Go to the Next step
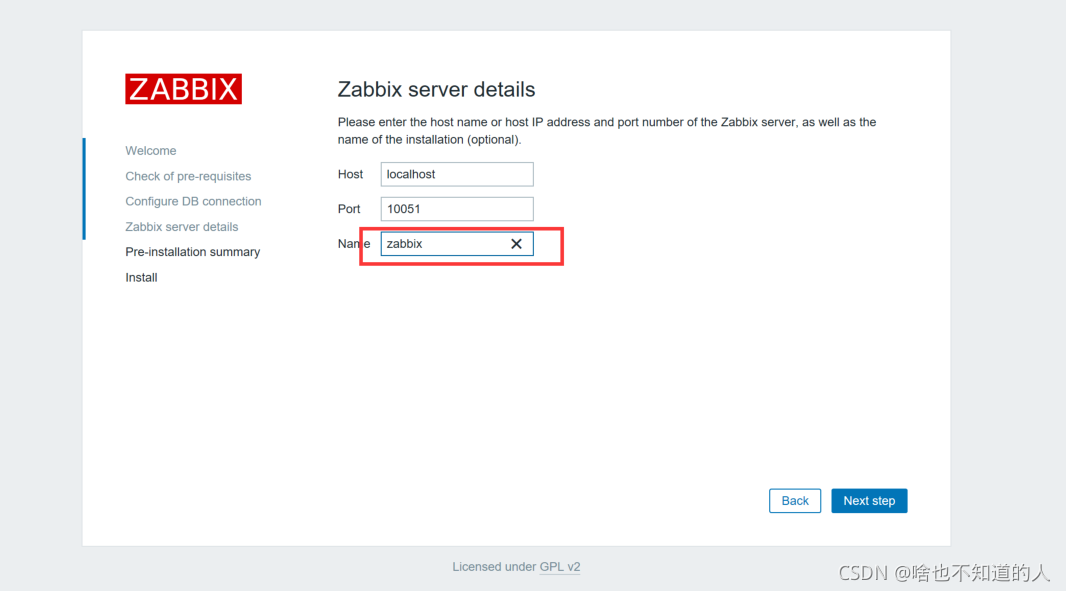Viewport: 1066px width, 591px height. 869,501
